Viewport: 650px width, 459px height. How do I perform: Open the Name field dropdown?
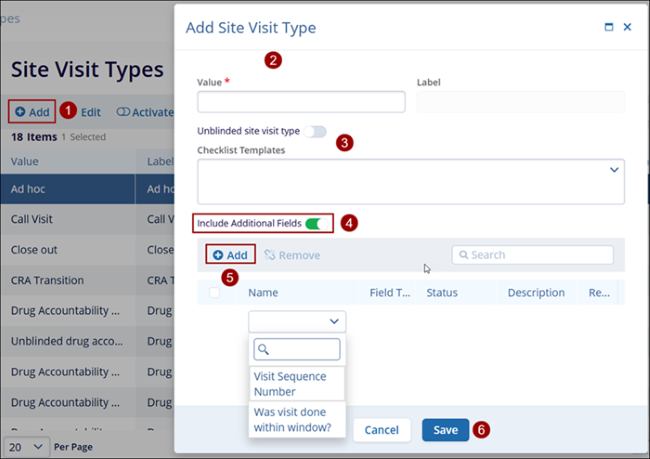coord(297,321)
